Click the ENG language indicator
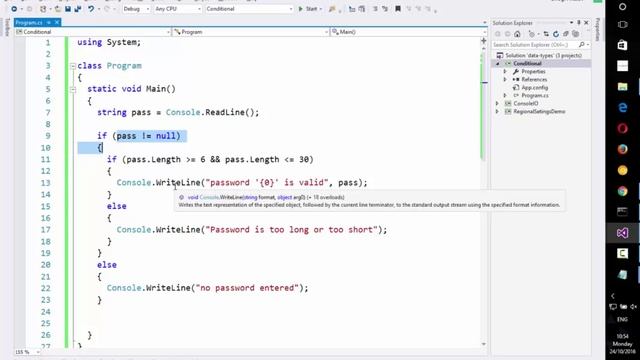The height and width of the screenshot is (360, 640). (x=622, y=319)
